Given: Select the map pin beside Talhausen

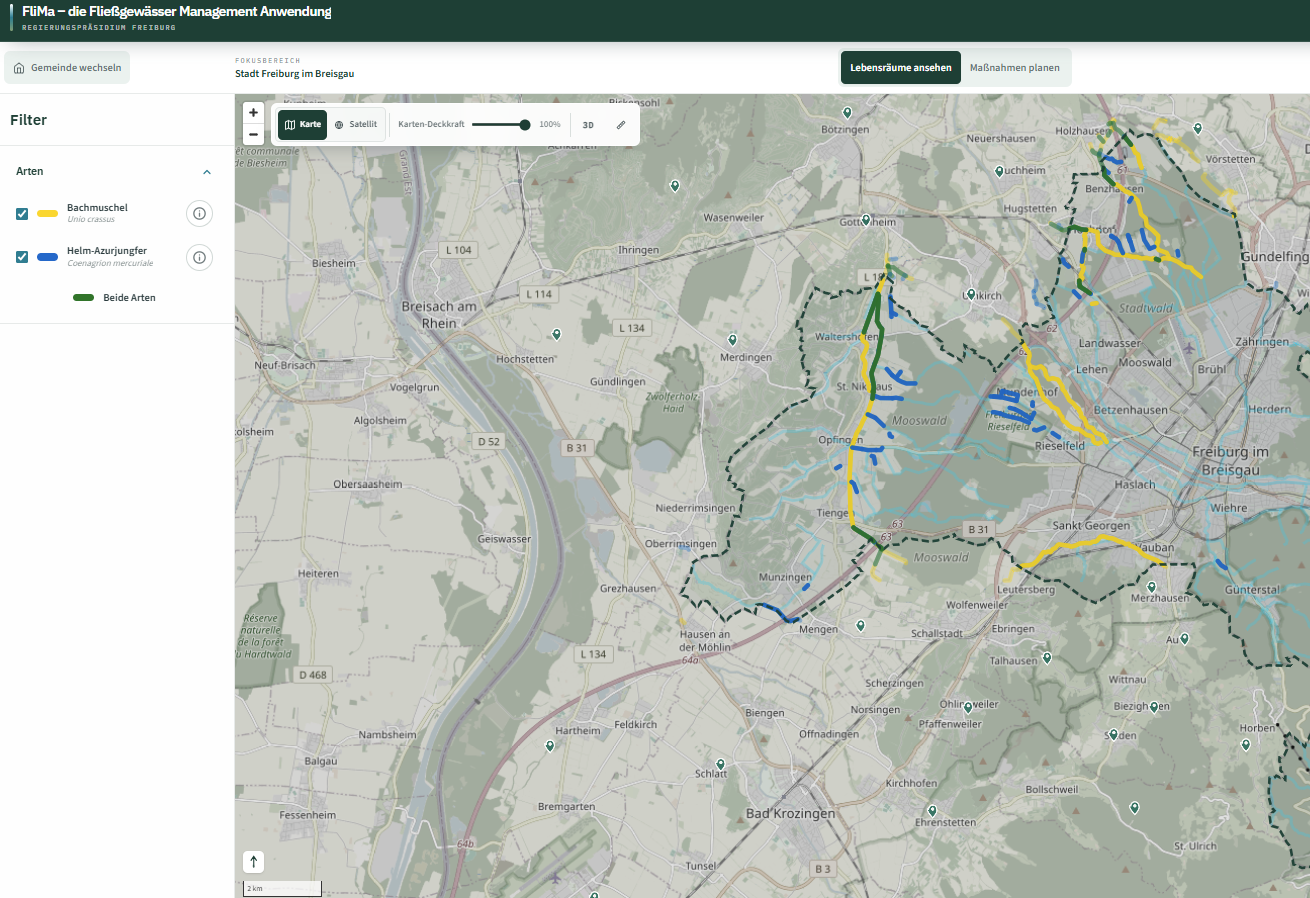Looking at the screenshot, I should point(1047,658).
